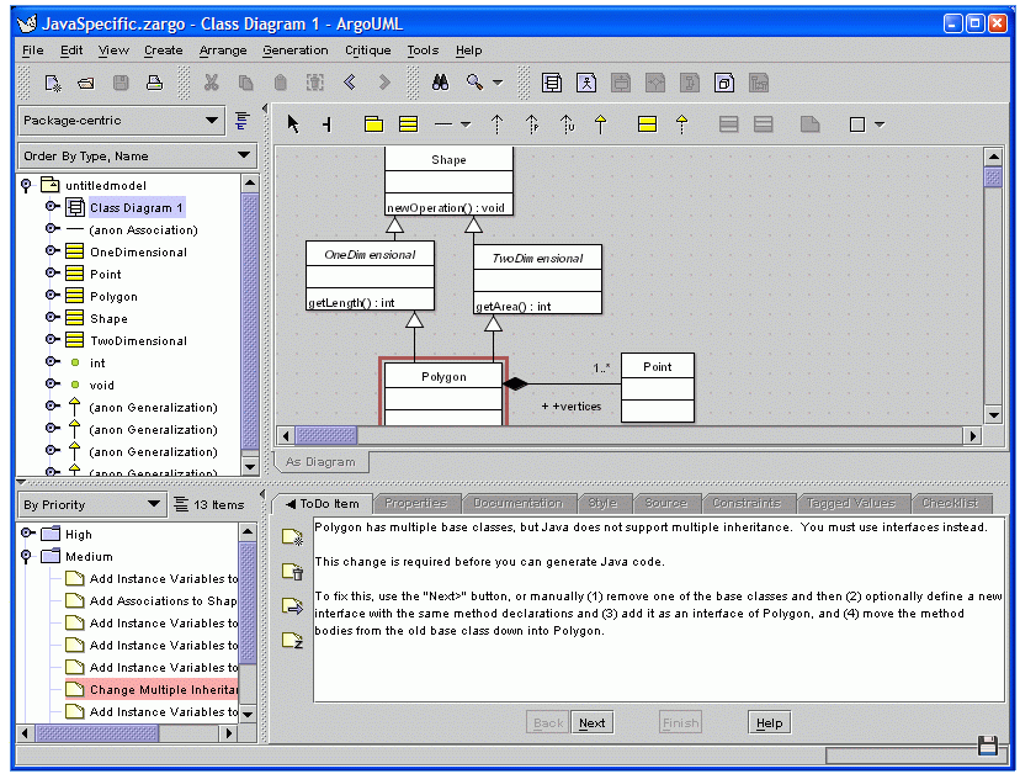Open the shape tool dropdown arrow
Viewport: 1020px width, 774px height.
tap(880, 124)
